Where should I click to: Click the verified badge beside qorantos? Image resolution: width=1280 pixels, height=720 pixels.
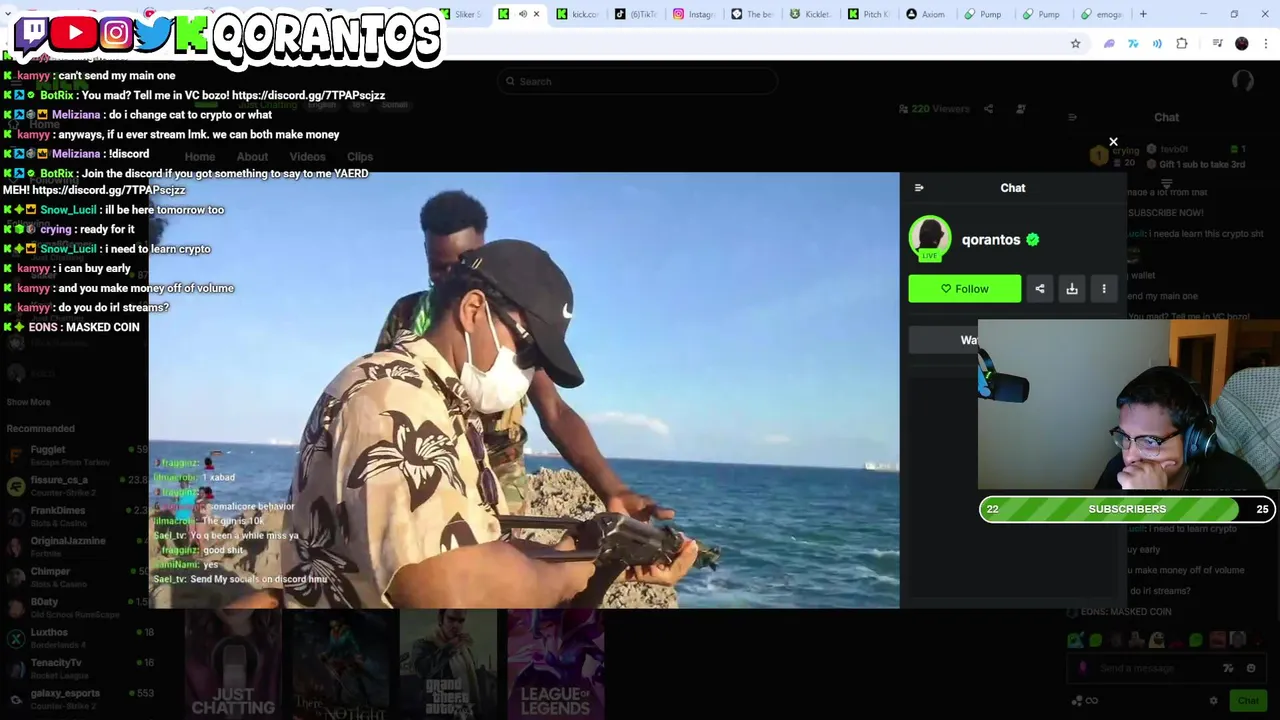point(1032,240)
